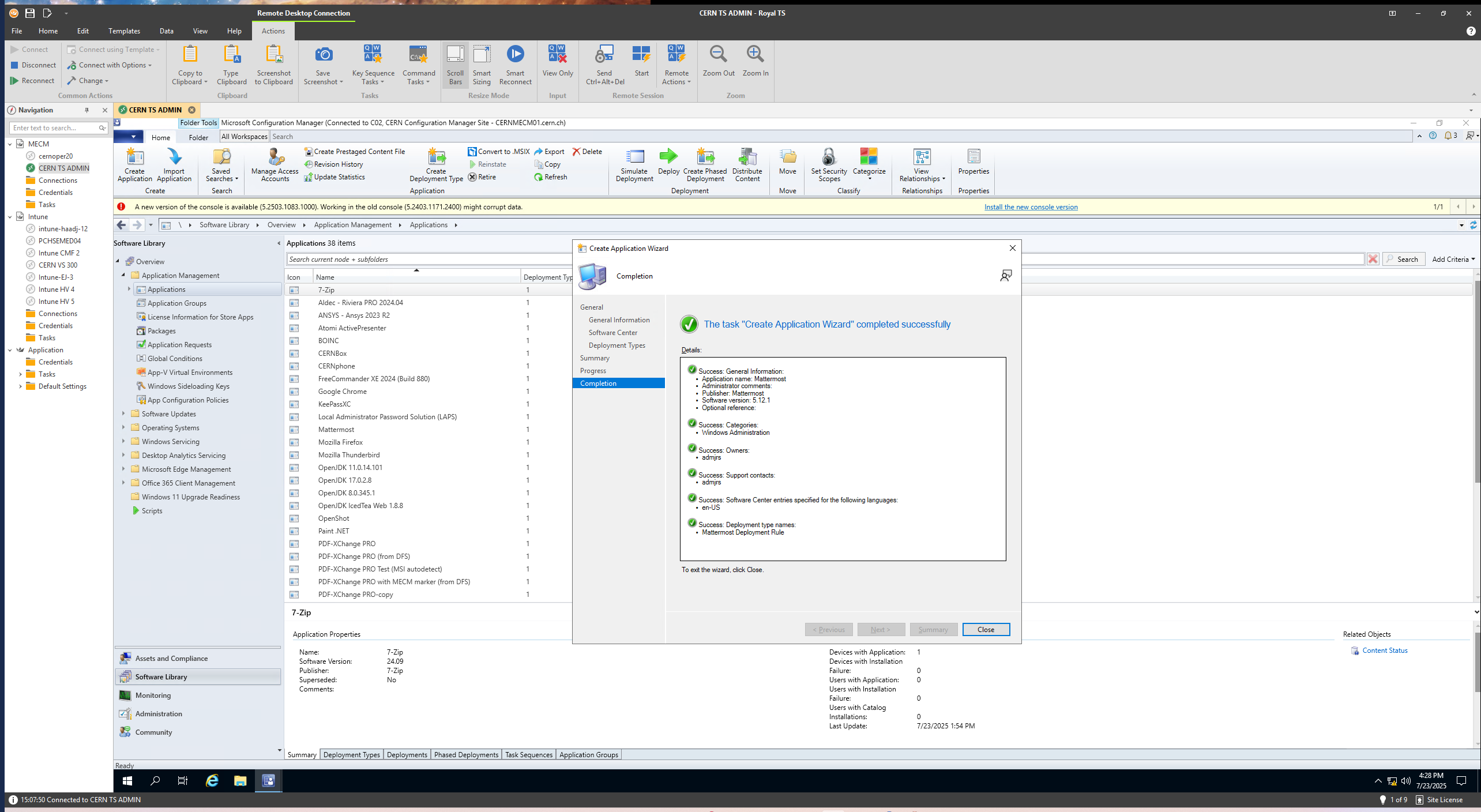
Task: Click Software Center wizard step
Action: (612, 333)
